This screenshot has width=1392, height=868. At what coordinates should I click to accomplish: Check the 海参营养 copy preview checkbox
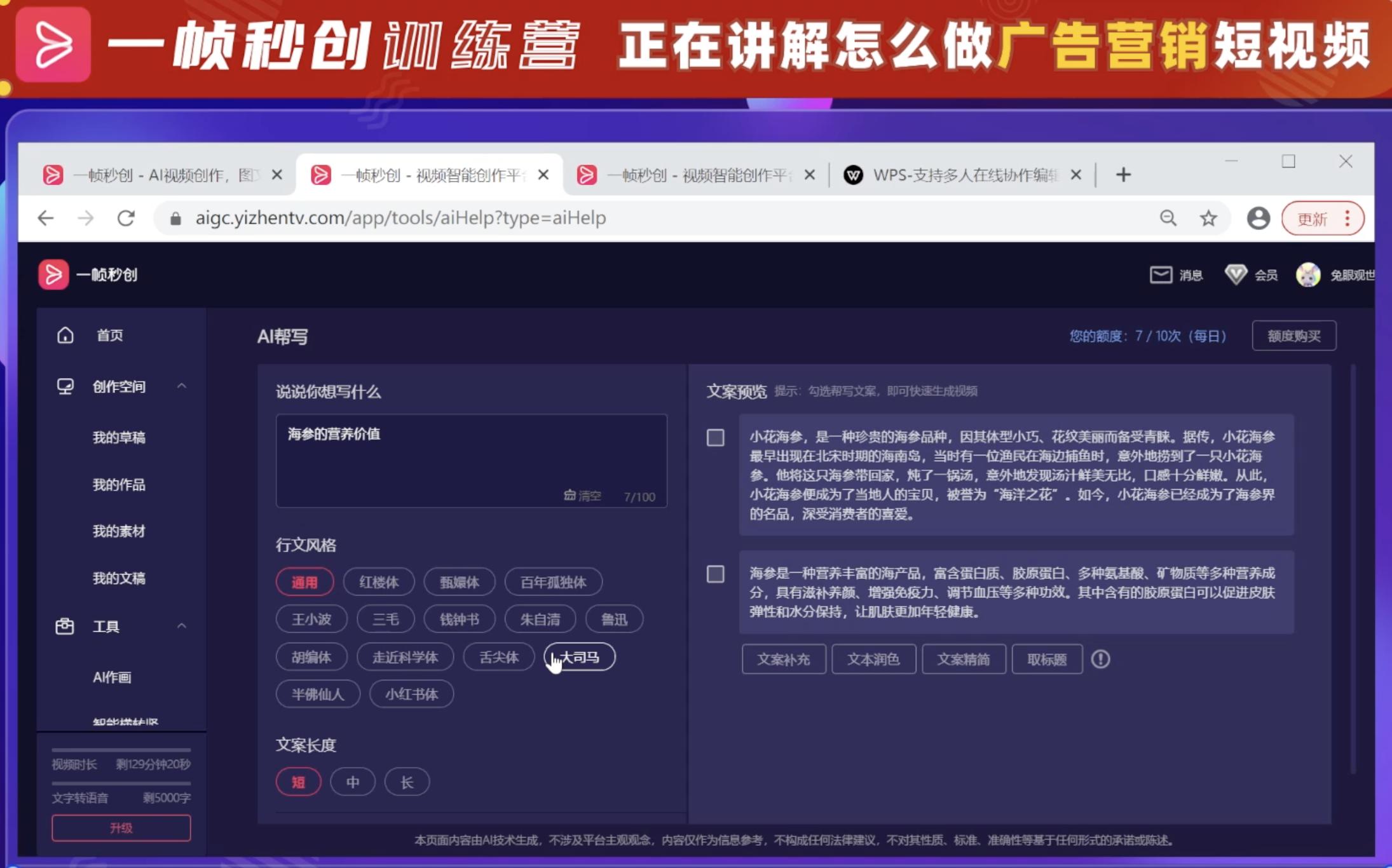click(716, 574)
